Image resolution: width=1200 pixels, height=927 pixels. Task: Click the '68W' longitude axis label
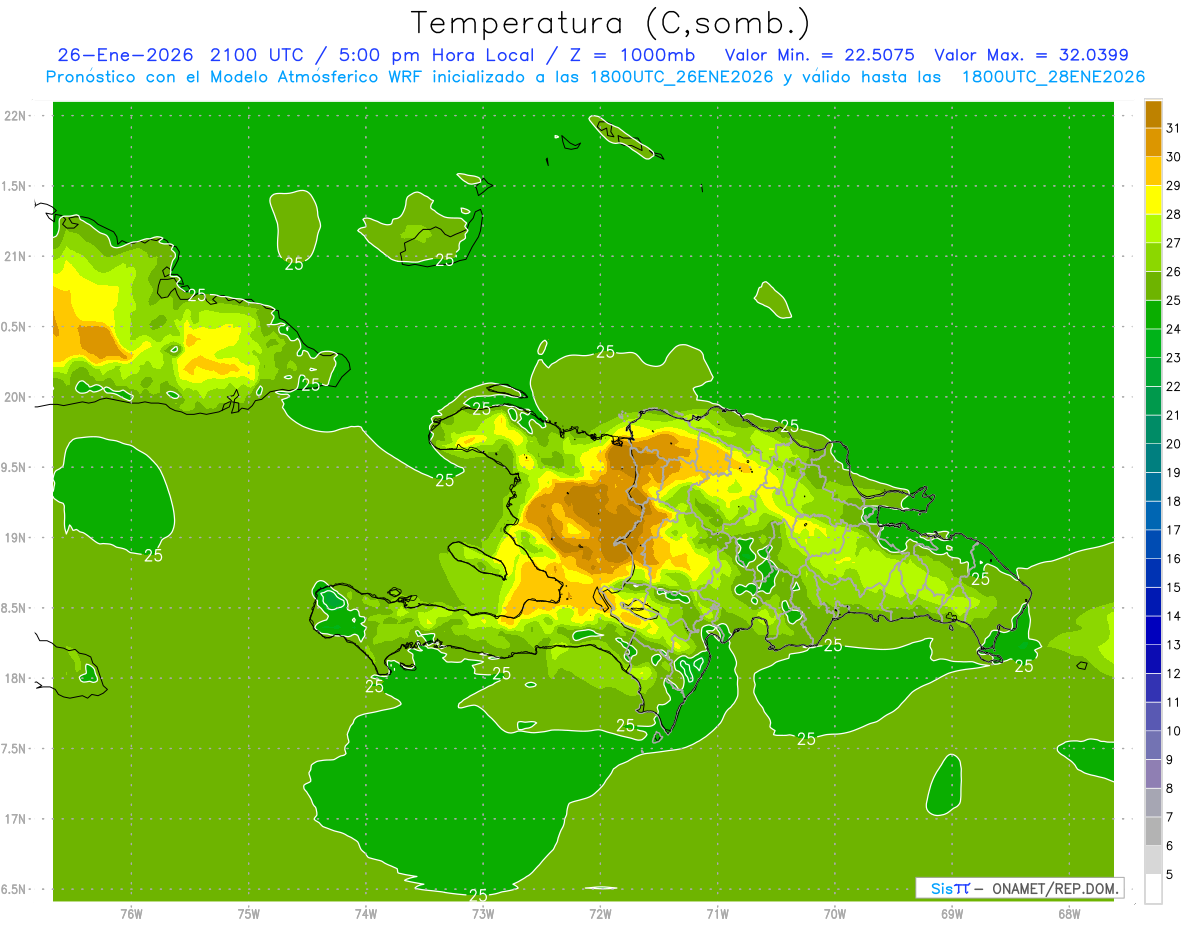pyautogui.click(x=1069, y=914)
